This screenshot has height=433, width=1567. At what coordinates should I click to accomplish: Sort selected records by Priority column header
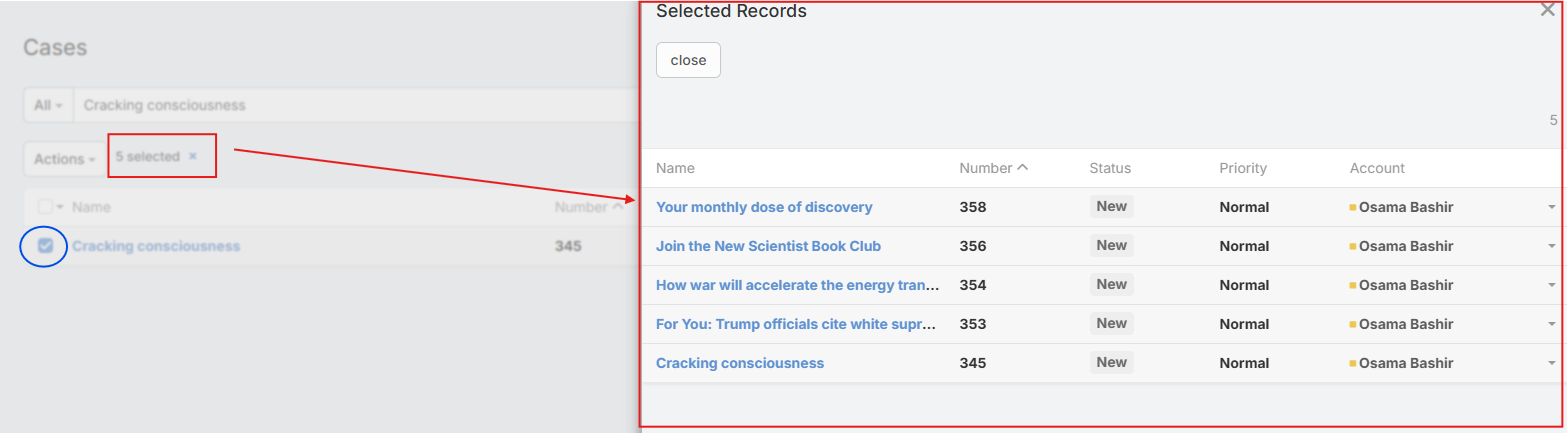(1243, 168)
